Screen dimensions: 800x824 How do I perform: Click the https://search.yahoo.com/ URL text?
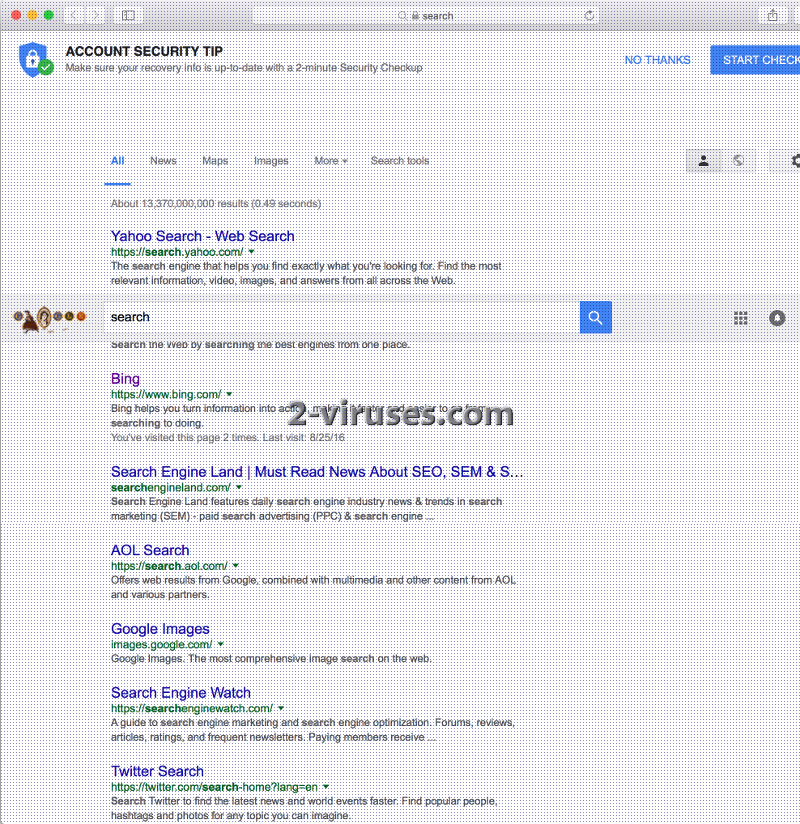(x=177, y=252)
